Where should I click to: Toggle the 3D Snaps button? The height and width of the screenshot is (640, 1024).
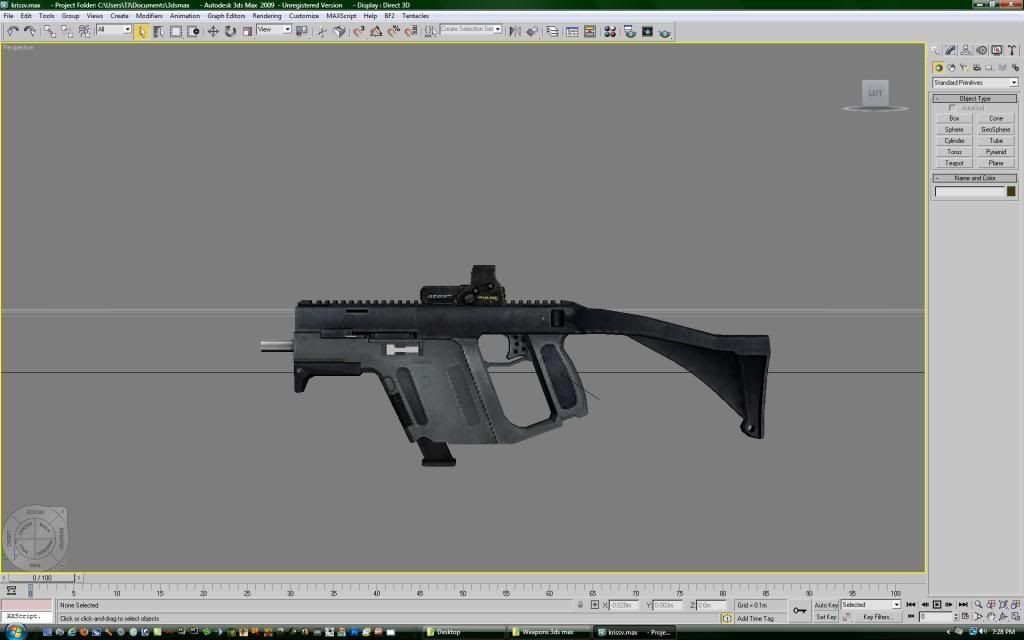(359, 31)
